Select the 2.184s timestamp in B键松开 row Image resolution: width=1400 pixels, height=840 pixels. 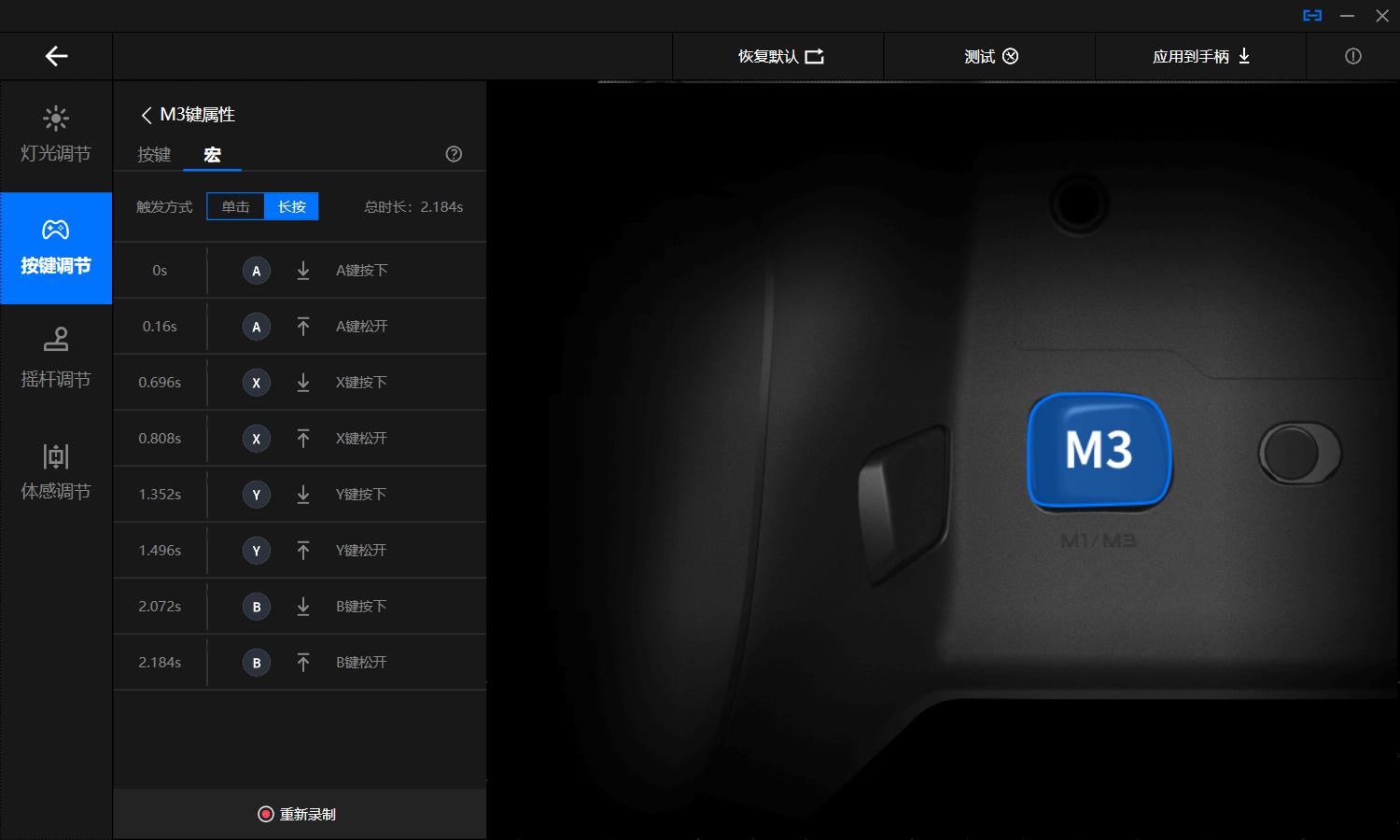pos(160,663)
